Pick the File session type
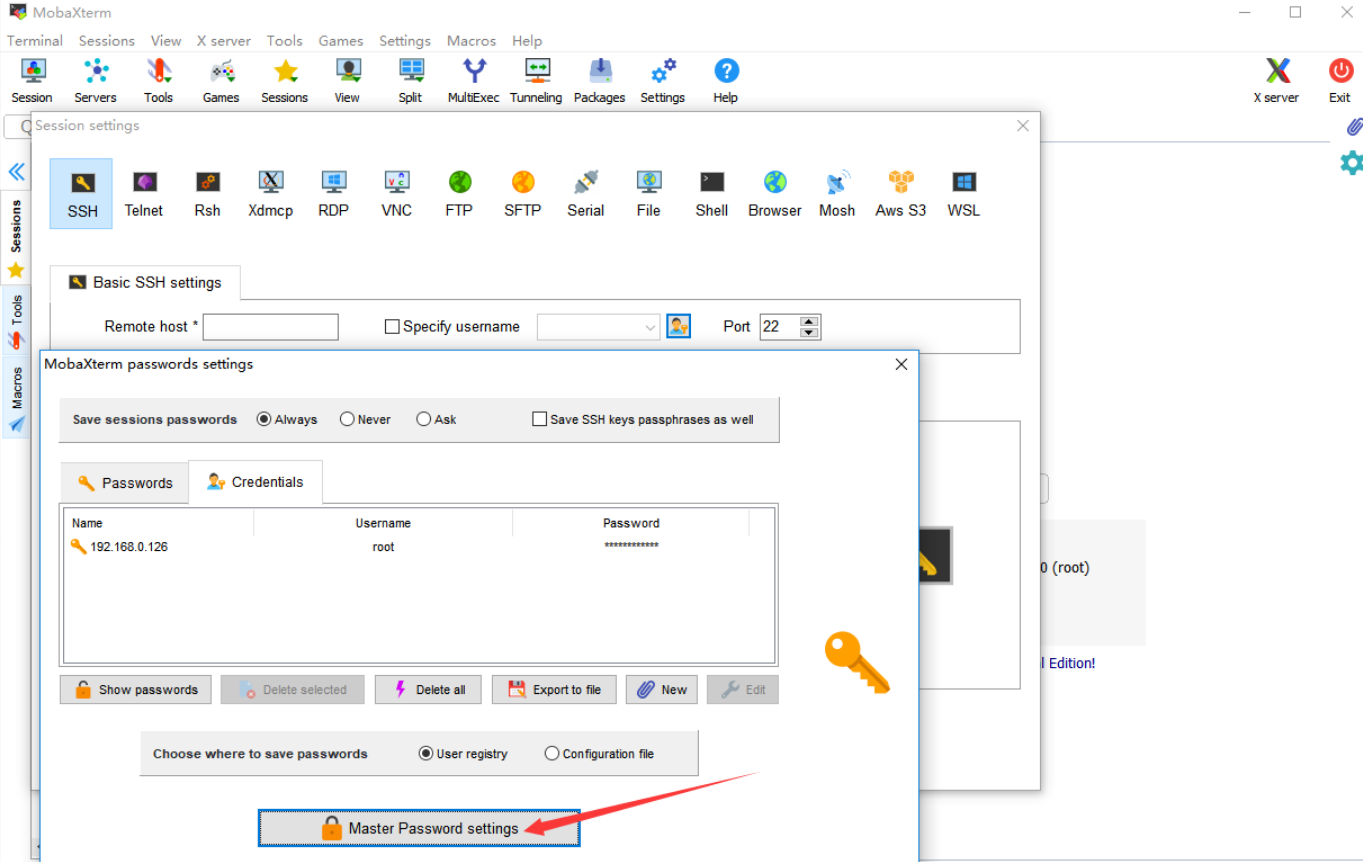Image resolution: width=1363 pixels, height=862 pixels. (x=649, y=194)
